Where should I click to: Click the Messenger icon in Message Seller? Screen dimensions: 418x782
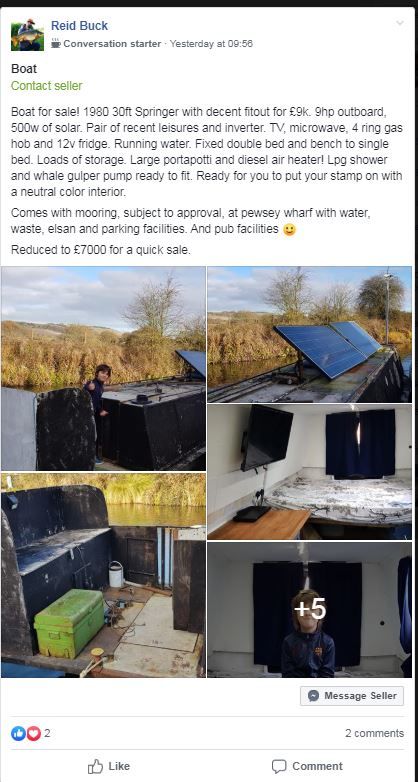[x=313, y=696]
